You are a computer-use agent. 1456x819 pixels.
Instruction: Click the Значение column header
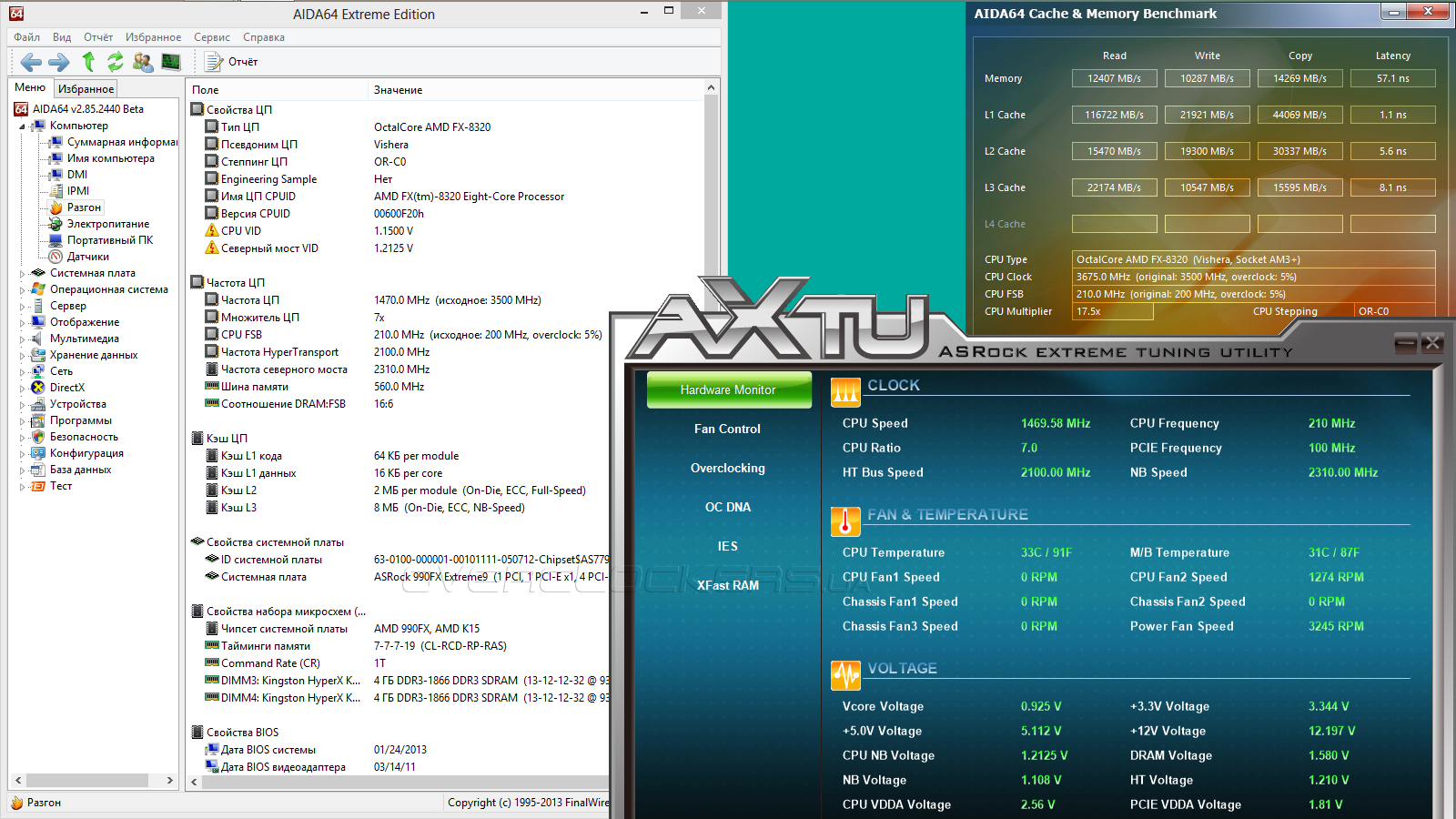coord(536,90)
